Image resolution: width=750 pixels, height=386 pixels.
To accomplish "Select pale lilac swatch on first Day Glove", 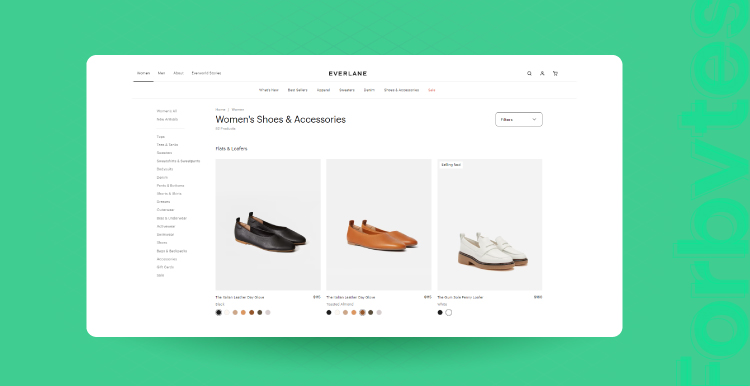I will (268, 312).
